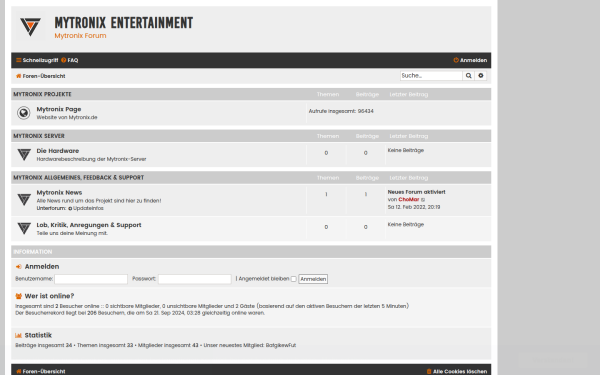
Task: Open the FAQ page
Action: pyautogui.click(x=70, y=60)
